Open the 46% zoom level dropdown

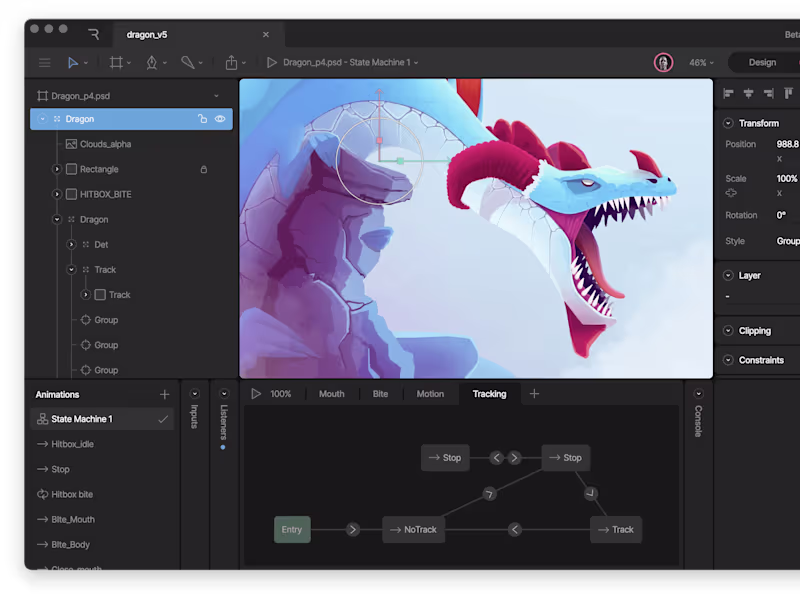click(x=702, y=62)
